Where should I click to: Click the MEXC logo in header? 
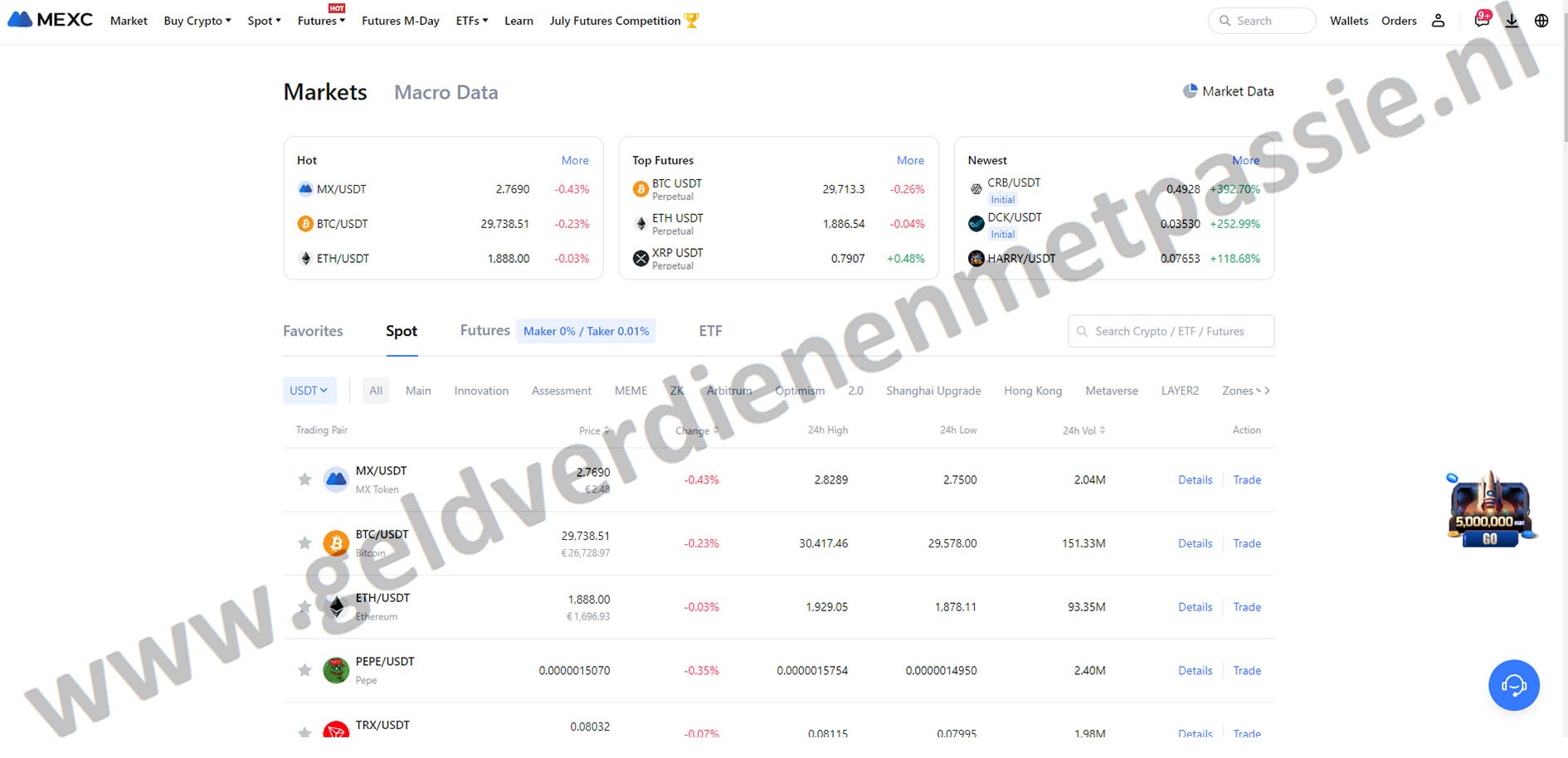(50, 20)
